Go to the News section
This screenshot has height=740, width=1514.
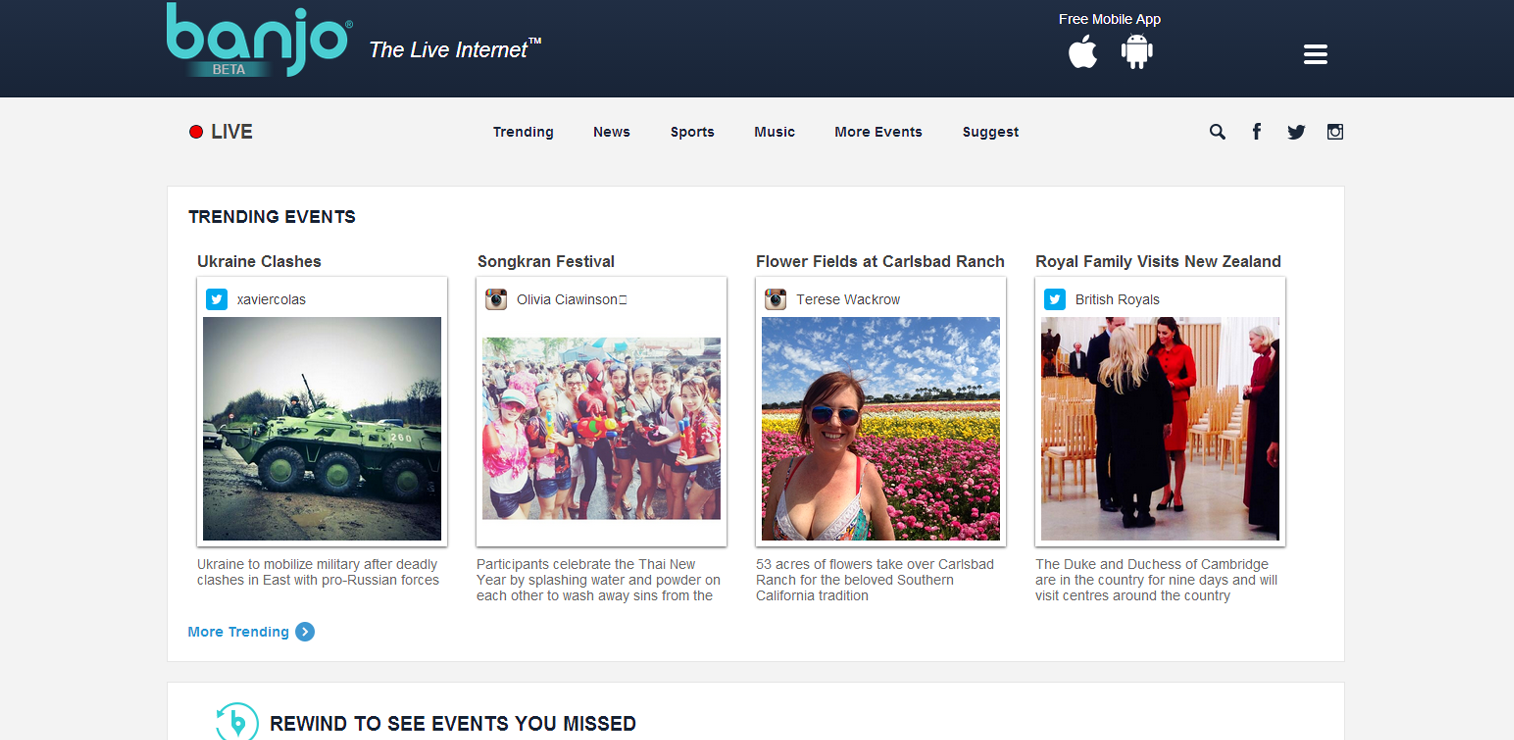pyautogui.click(x=611, y=132)
